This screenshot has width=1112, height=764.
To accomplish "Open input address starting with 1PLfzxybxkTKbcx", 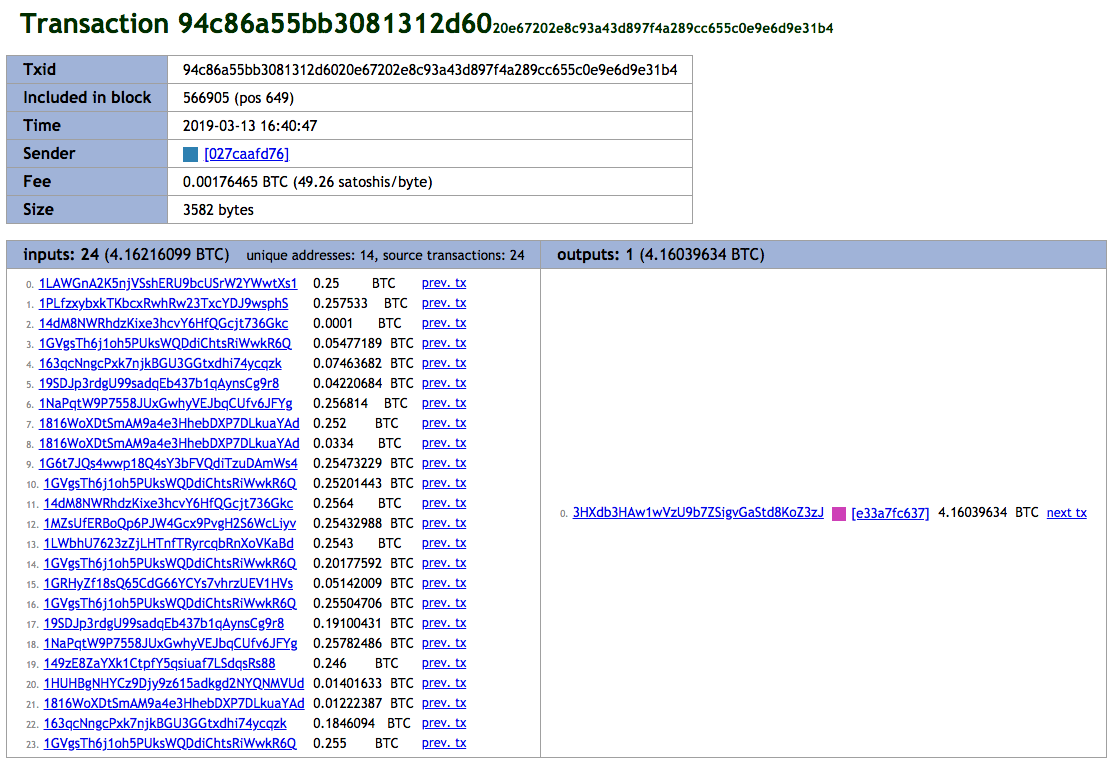I will coord(164,303).
